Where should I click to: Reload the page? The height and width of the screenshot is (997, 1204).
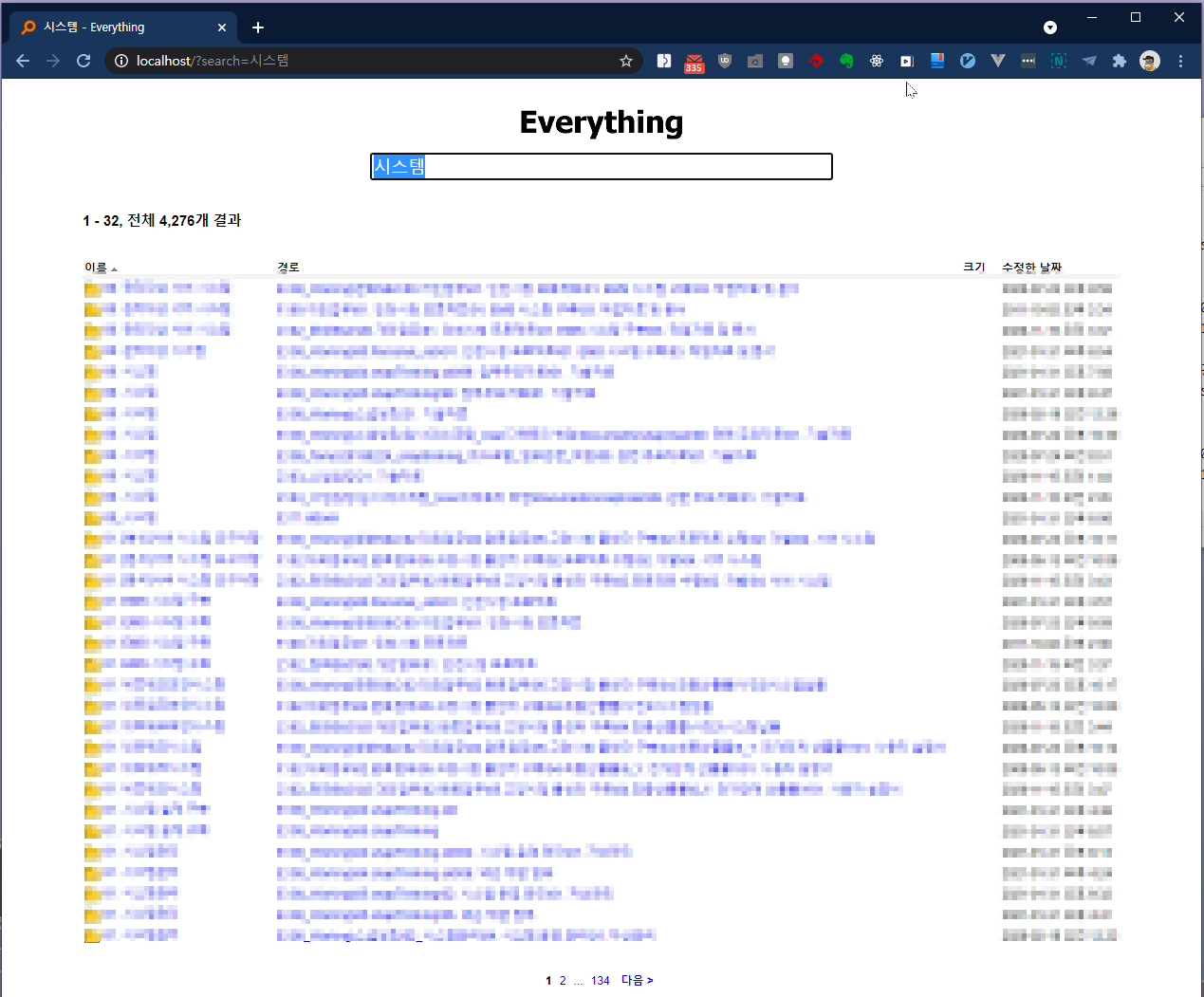[x=83, y=61]
